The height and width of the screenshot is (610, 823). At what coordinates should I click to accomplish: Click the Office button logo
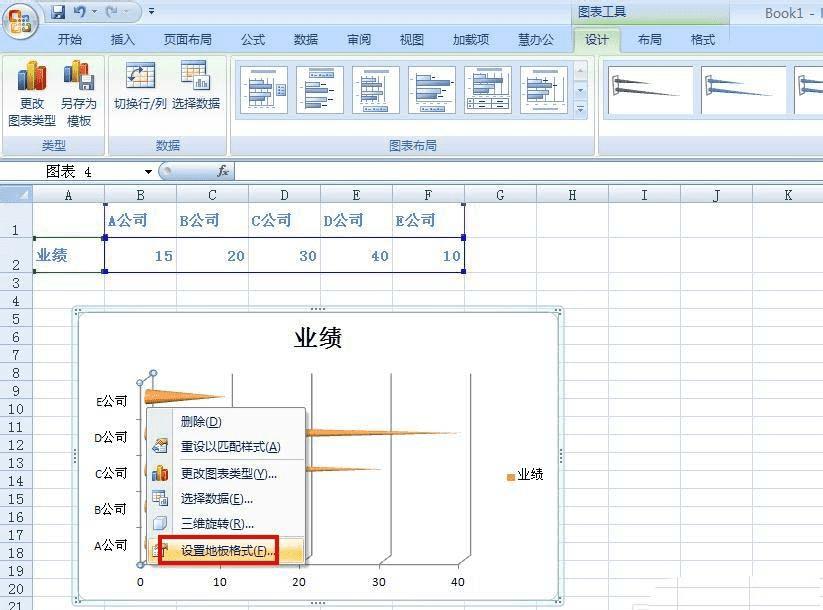click(x=20, y=22)
